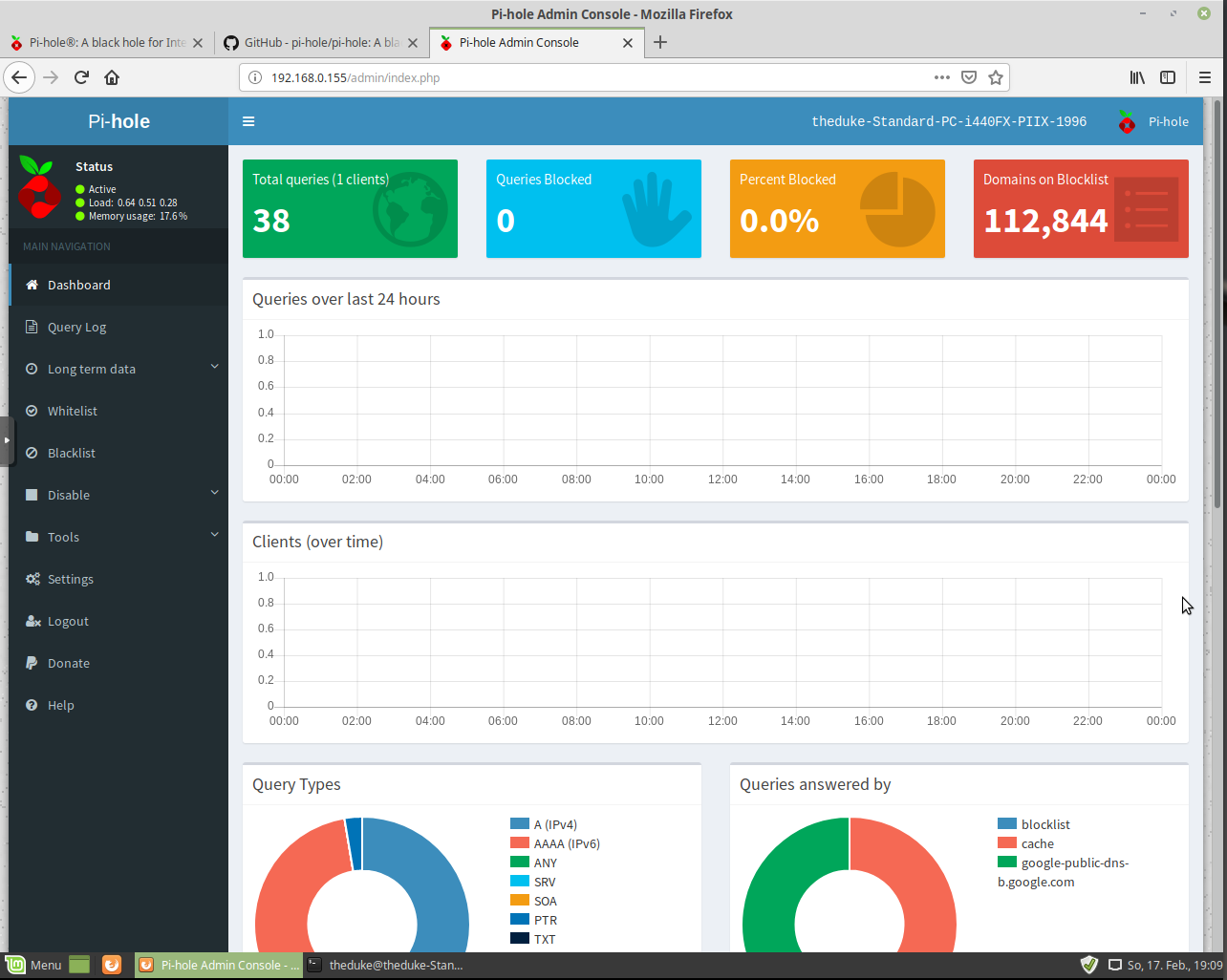Click the Long term data clock icon

point(32,369)
